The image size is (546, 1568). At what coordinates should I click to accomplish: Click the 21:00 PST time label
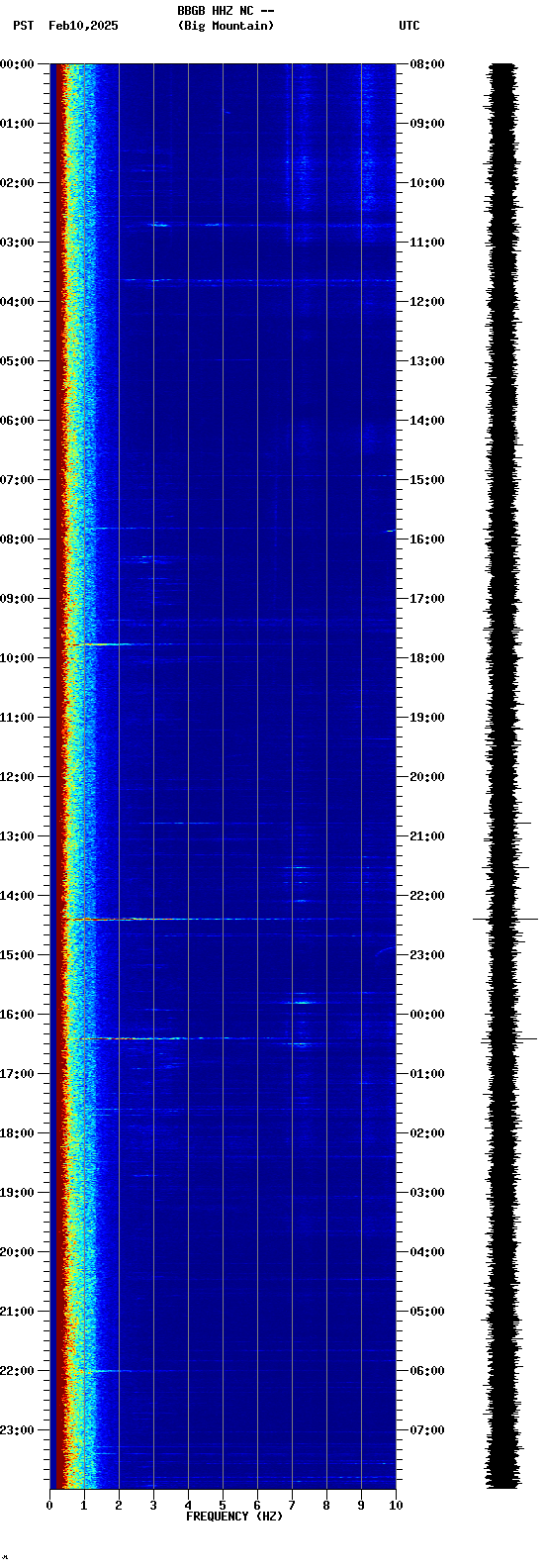[x=17, y=1312]
